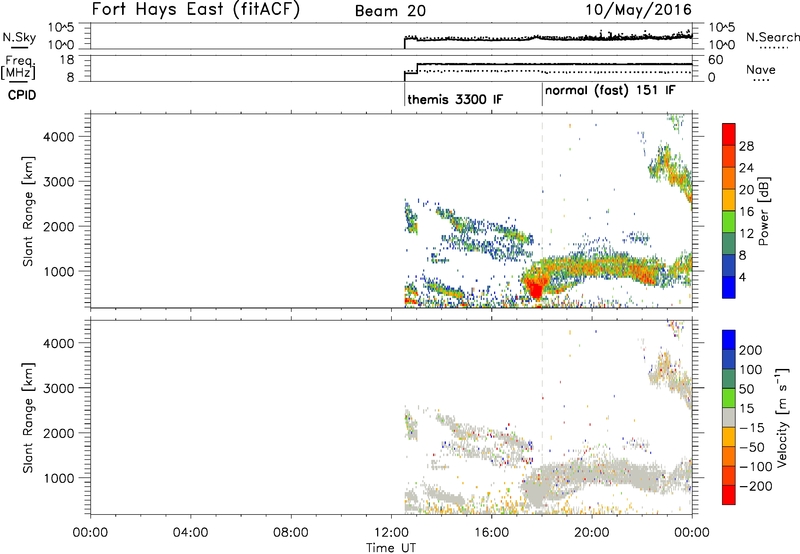Click the '18' tick label on the Freq. axis
Image resolution: width=800 pixels, height=554 pixels.
coord(67,60)
